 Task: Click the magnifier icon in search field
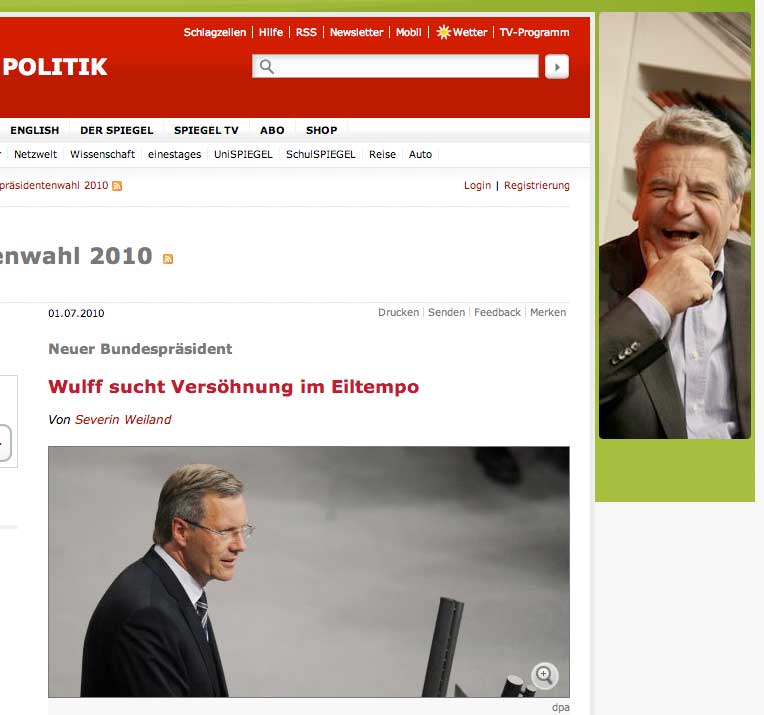[x=267, y=66]
